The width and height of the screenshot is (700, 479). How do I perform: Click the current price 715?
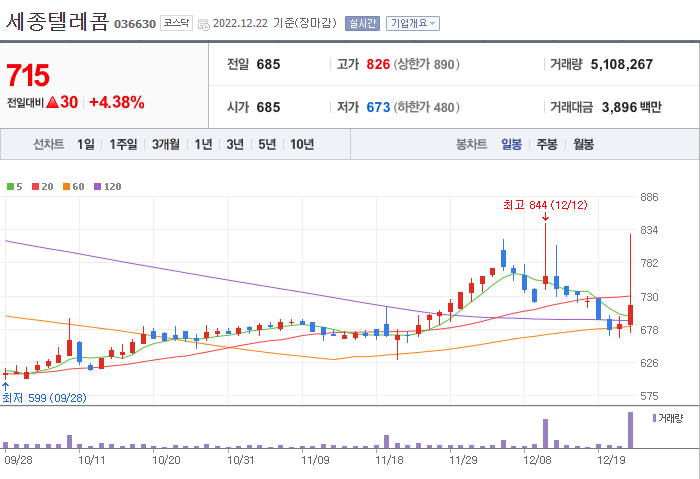coord(28,75)
